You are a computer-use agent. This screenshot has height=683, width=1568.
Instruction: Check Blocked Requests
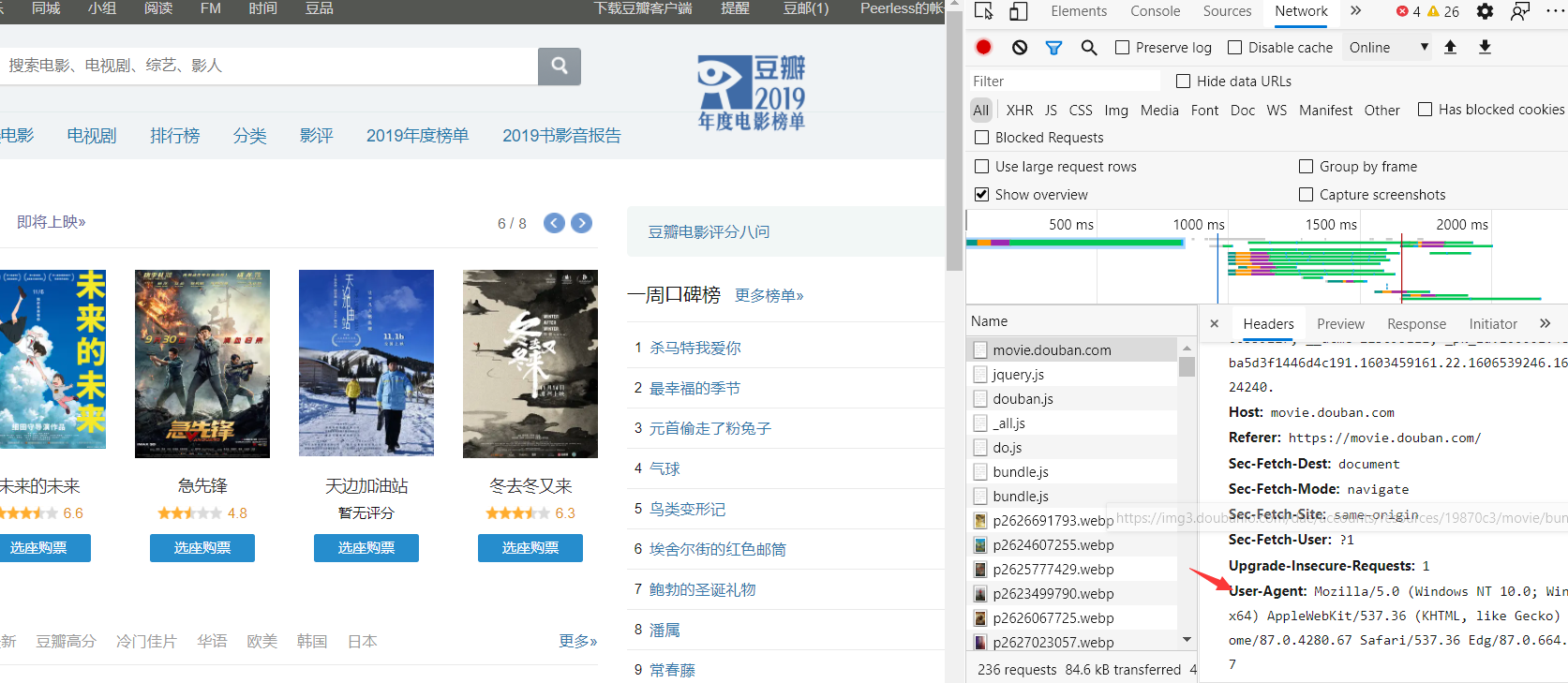point(981,137)
